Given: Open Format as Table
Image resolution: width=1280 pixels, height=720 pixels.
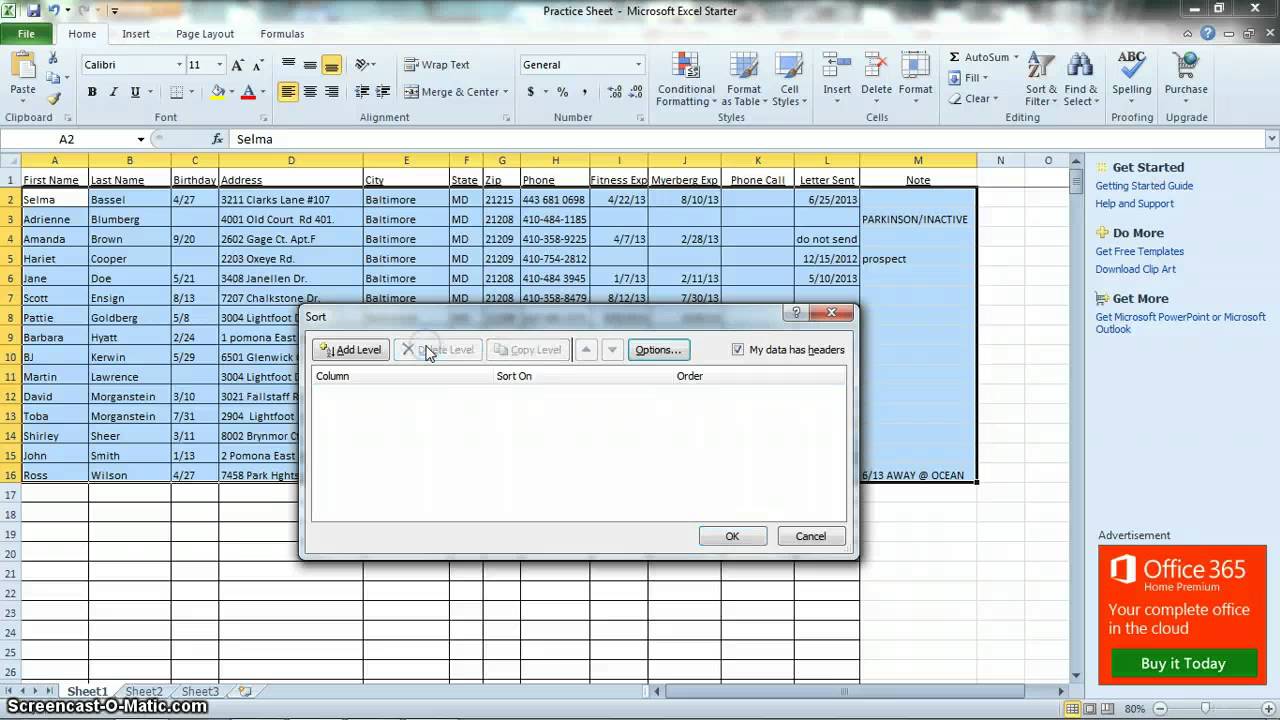Looking at the screenshot, I should click(x=744, y=80).
